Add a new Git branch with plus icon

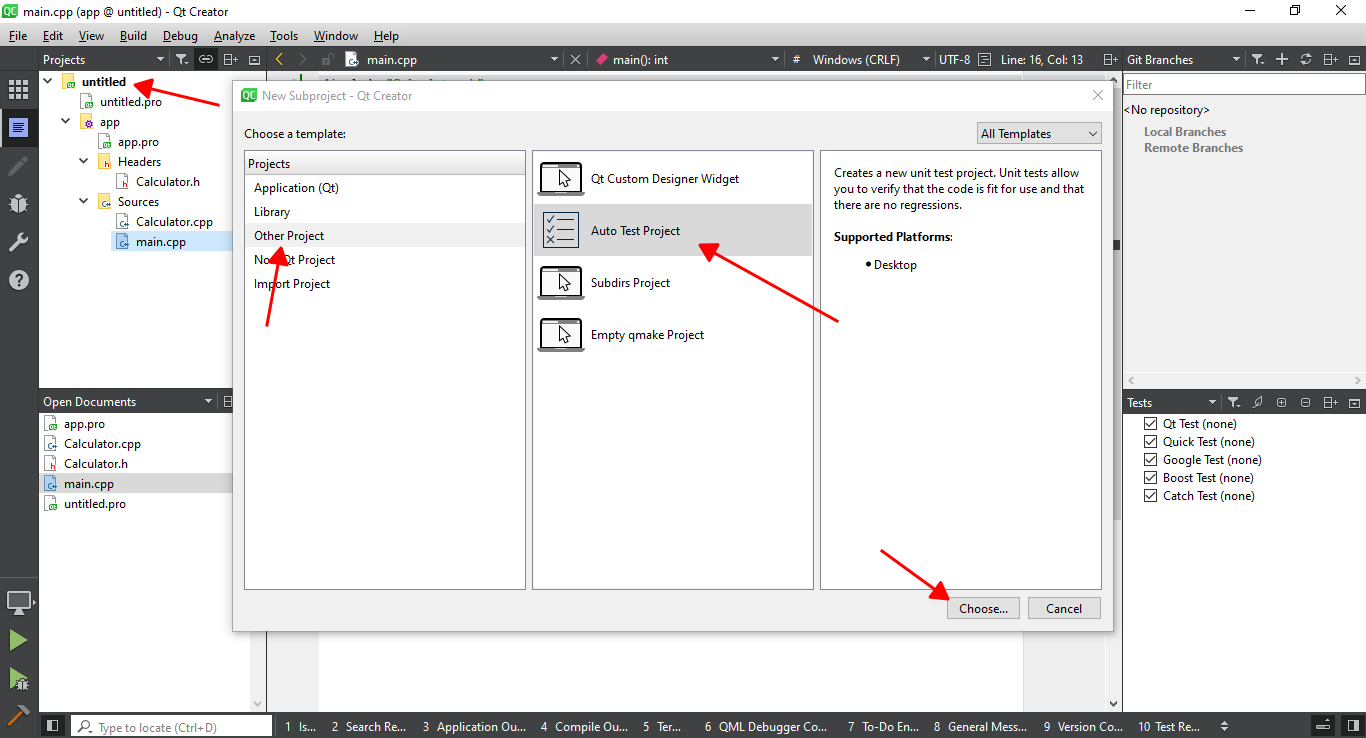1282,60
